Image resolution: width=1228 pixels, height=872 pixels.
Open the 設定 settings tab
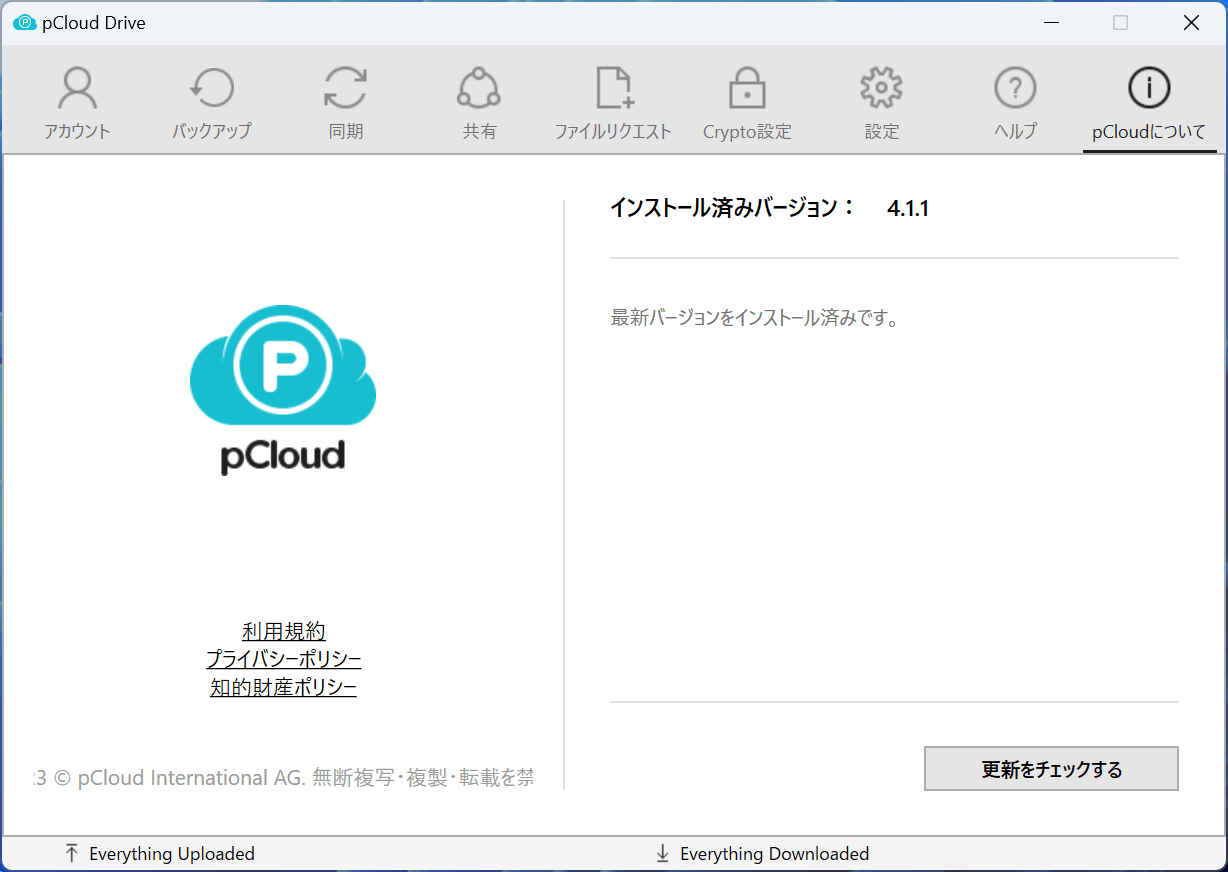pos(881,102)
